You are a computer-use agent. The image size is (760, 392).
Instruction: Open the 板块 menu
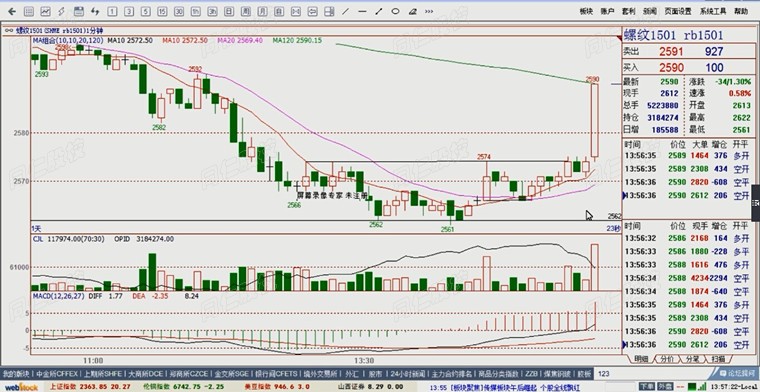pos(586,11)
